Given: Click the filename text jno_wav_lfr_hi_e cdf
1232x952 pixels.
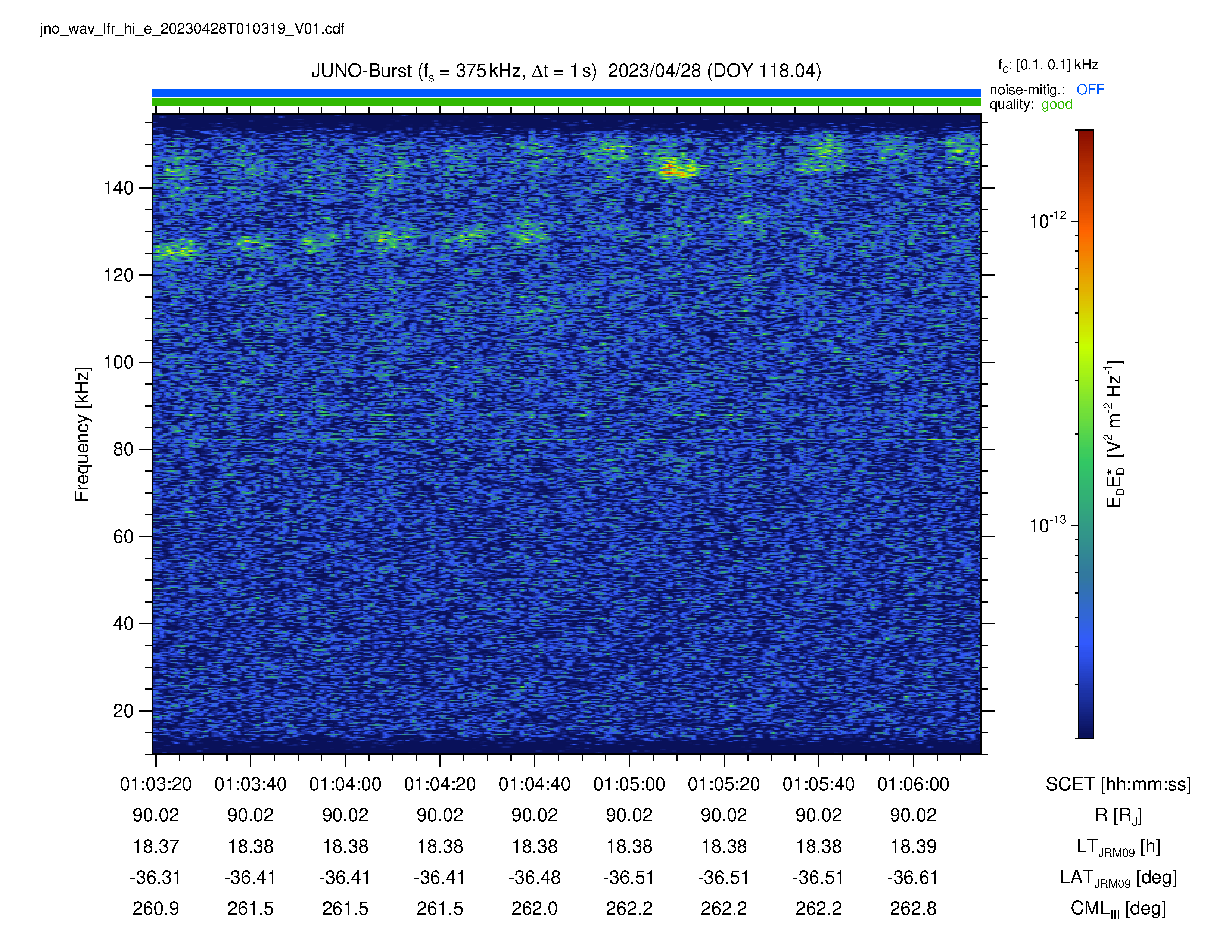Looking at the screenshot, I should [x=192, y=29].
